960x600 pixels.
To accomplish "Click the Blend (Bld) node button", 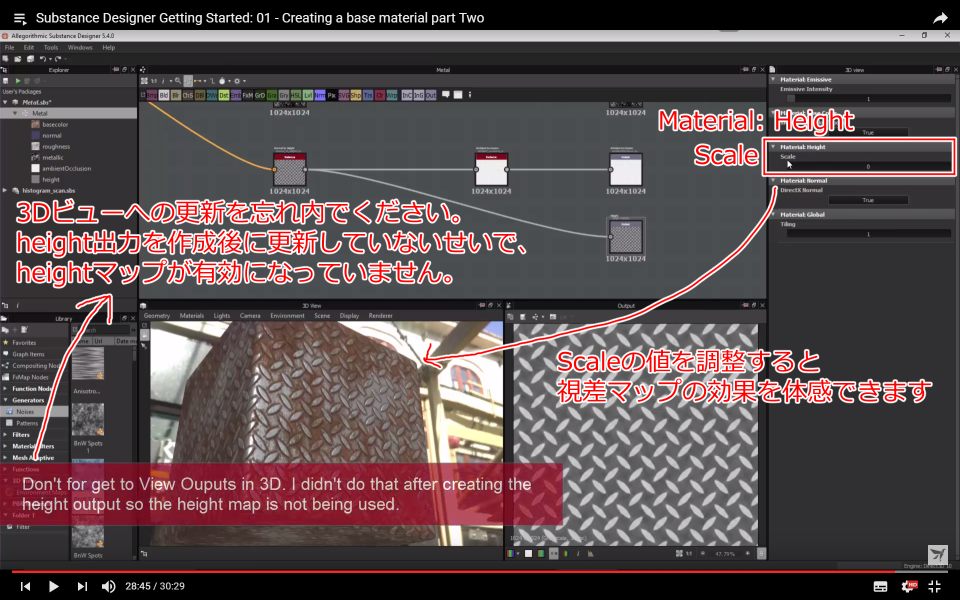I will coord(163,95).
